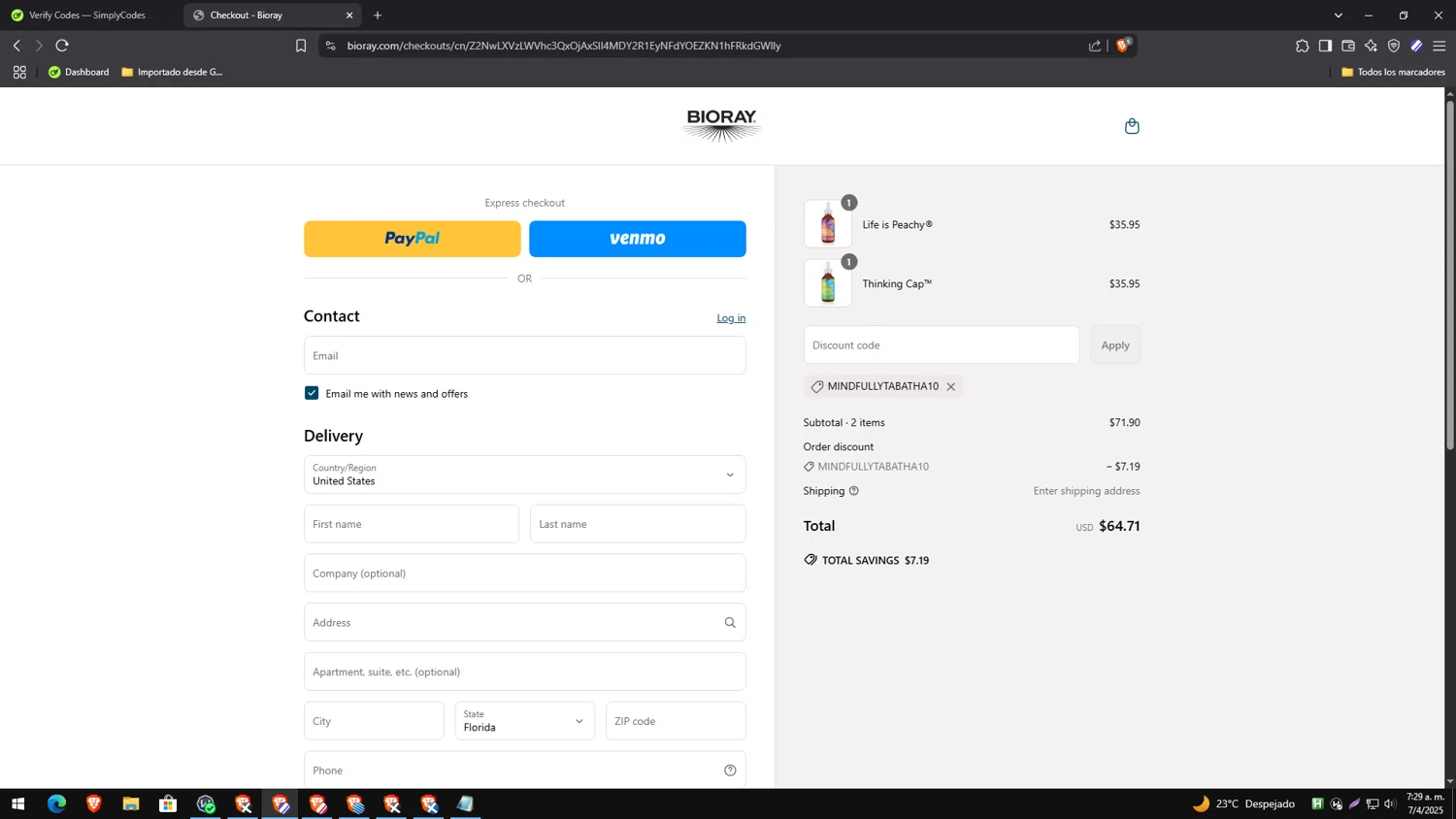Open site information icon in address bar
Viewport: 1456px width, 819px height.
pos(331,46)
